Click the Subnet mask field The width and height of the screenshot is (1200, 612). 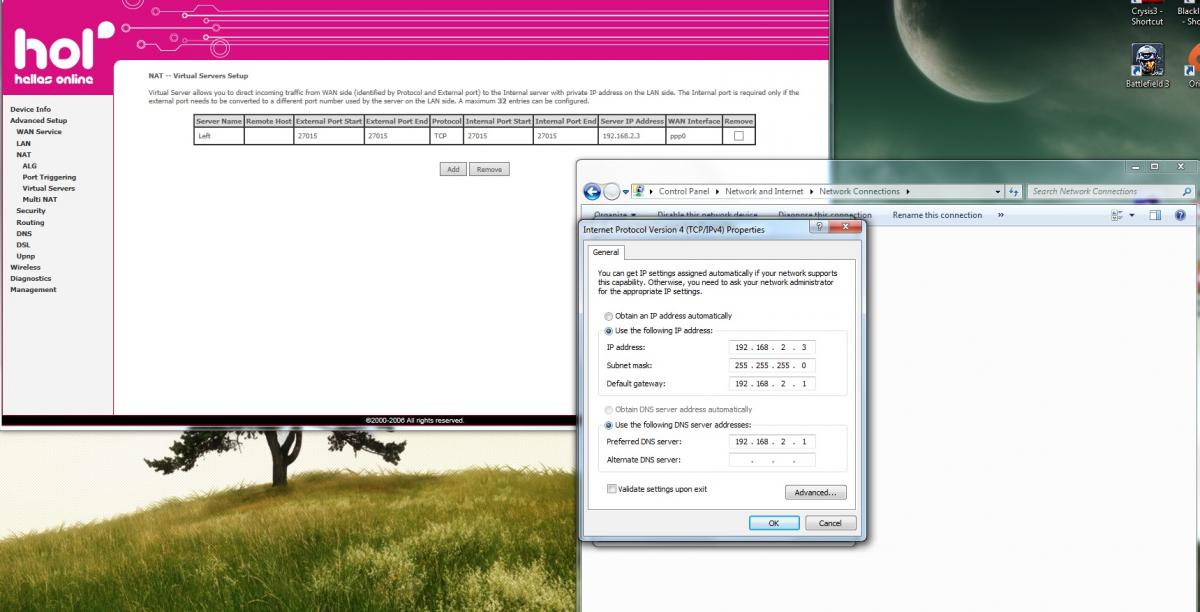[772, 365]
